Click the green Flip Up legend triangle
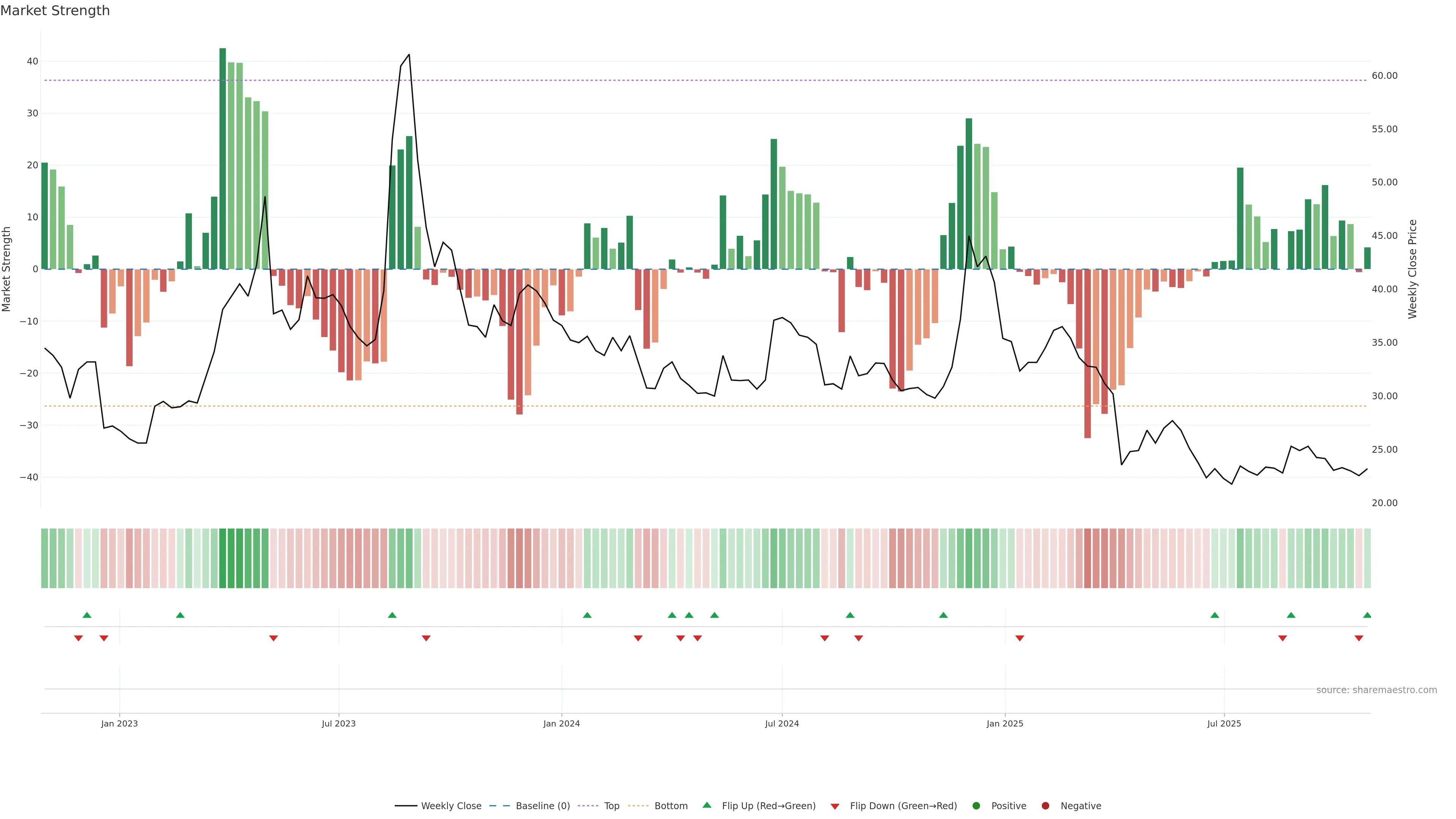This screenshot has width=1456, height=819. (x=706, y=805)
